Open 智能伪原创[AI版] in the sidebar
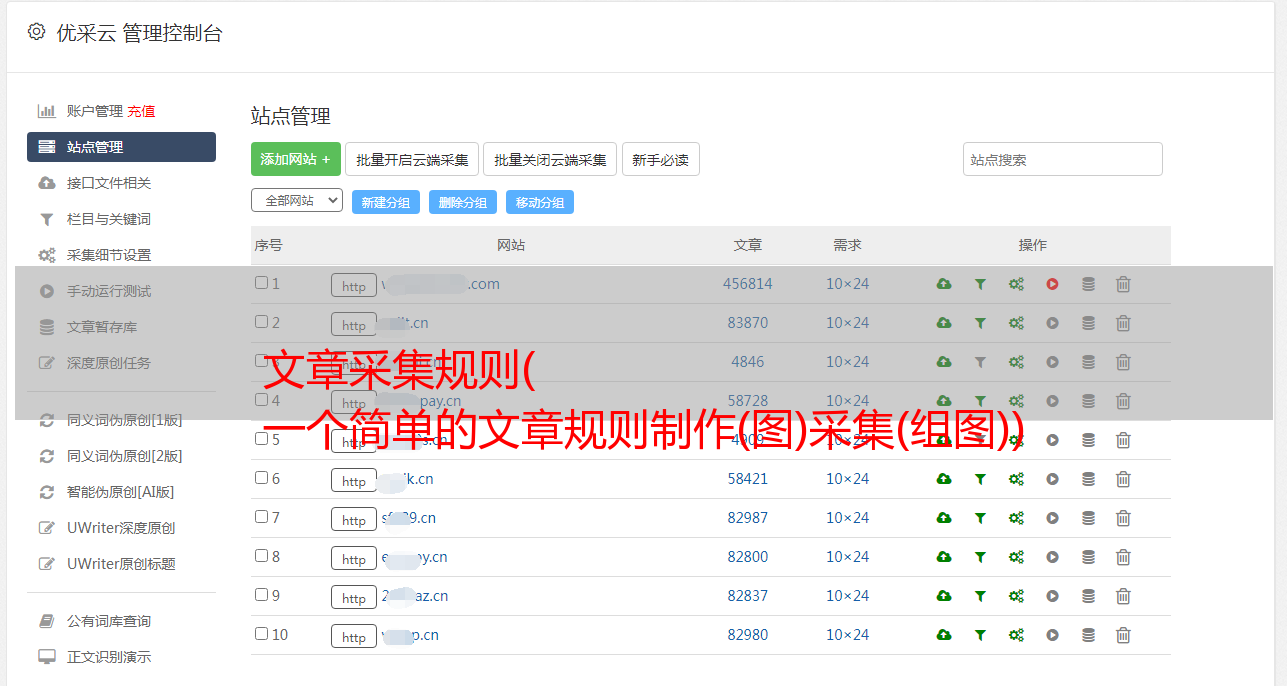1287x686 pixels. pyautogui.click(x=121, y=492)
